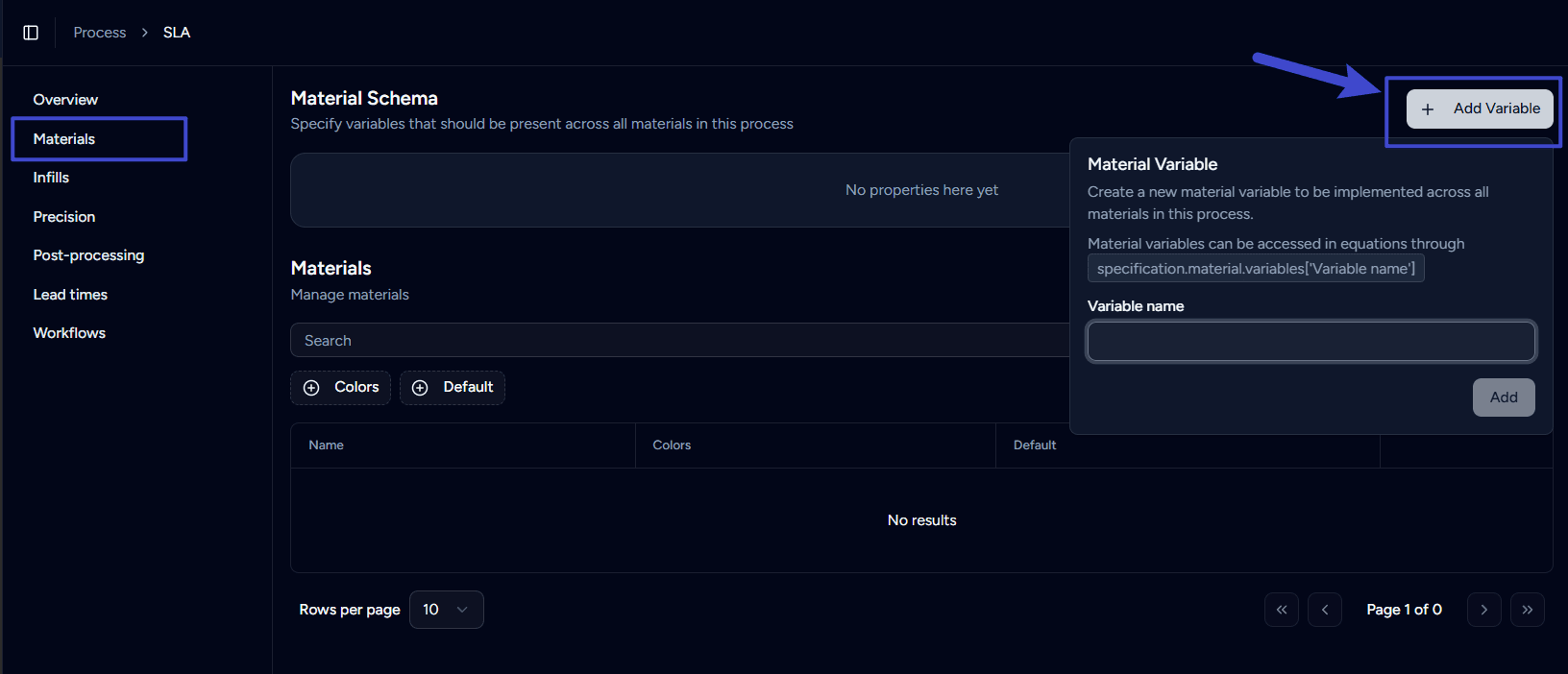The image size is (1568, 674).
Task: Open the Rows per page dropdown
Action: 446,610
